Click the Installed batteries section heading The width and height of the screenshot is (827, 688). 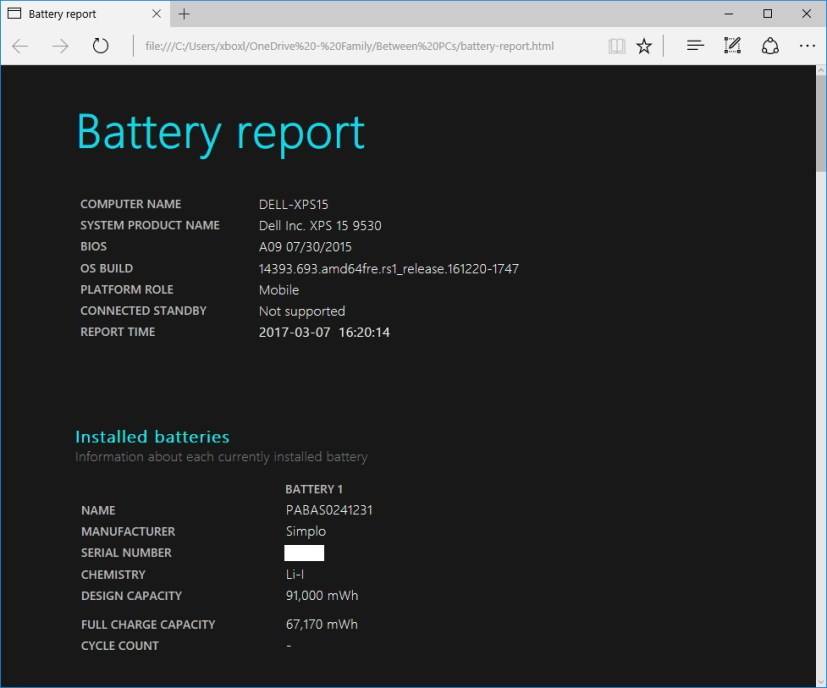[152, 437]
